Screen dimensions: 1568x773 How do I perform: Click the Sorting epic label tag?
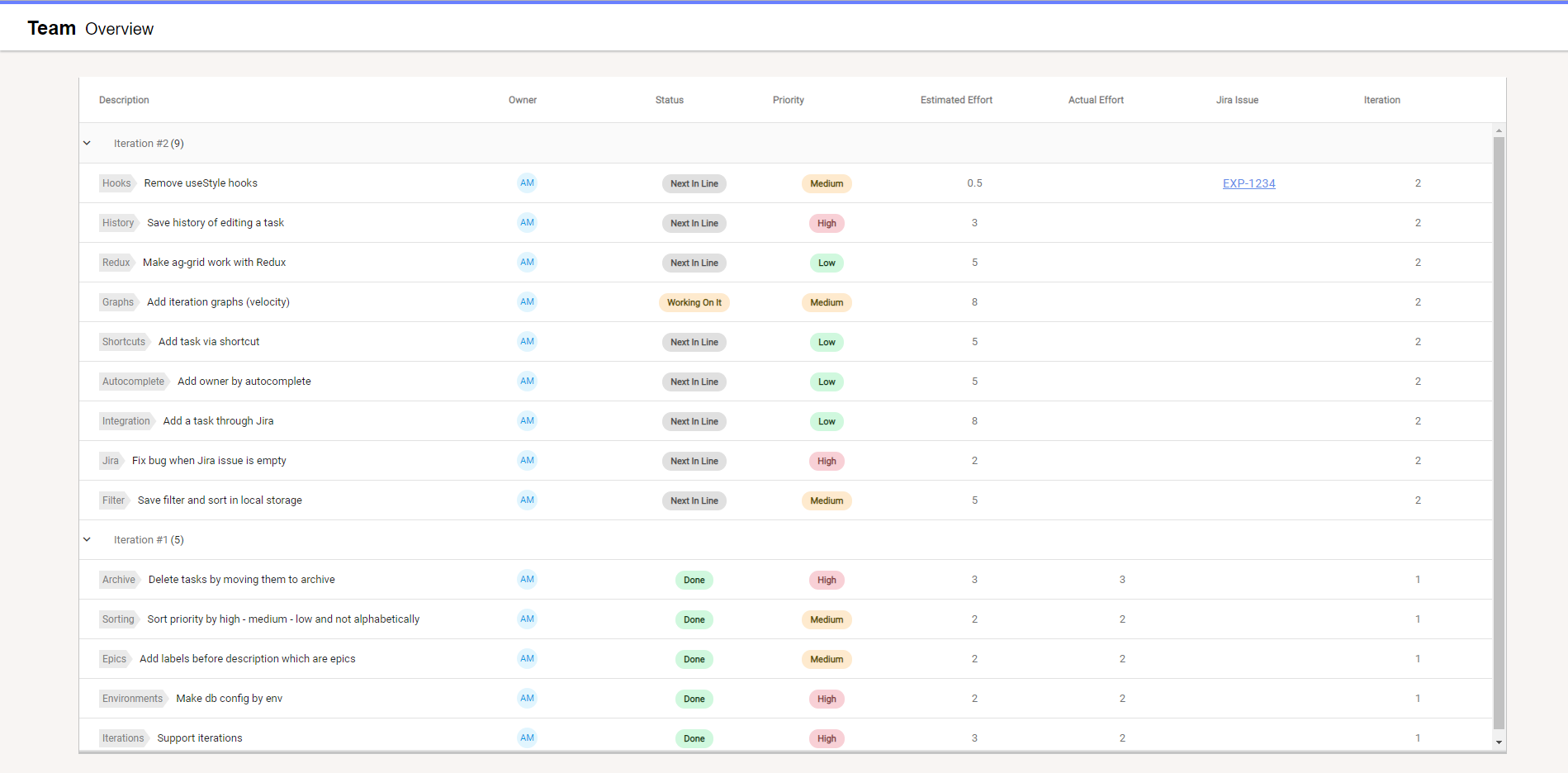(119, 619)
